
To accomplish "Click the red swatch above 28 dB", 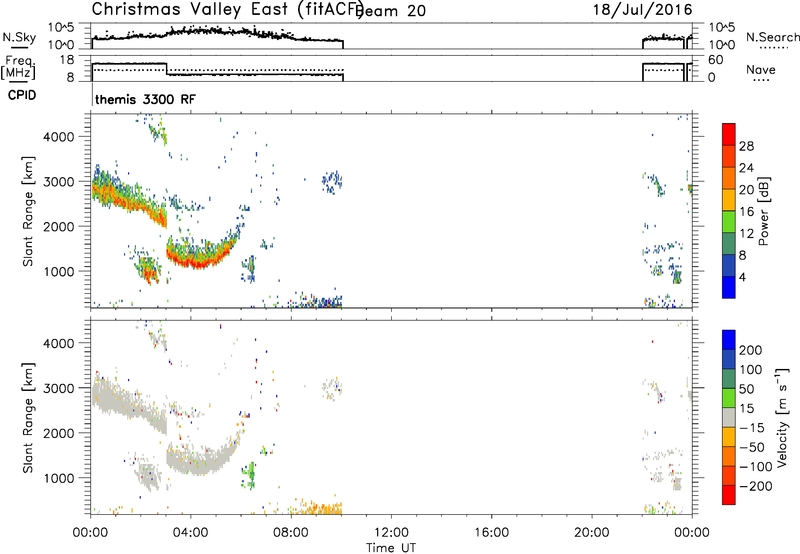I will tap(729, 134).
